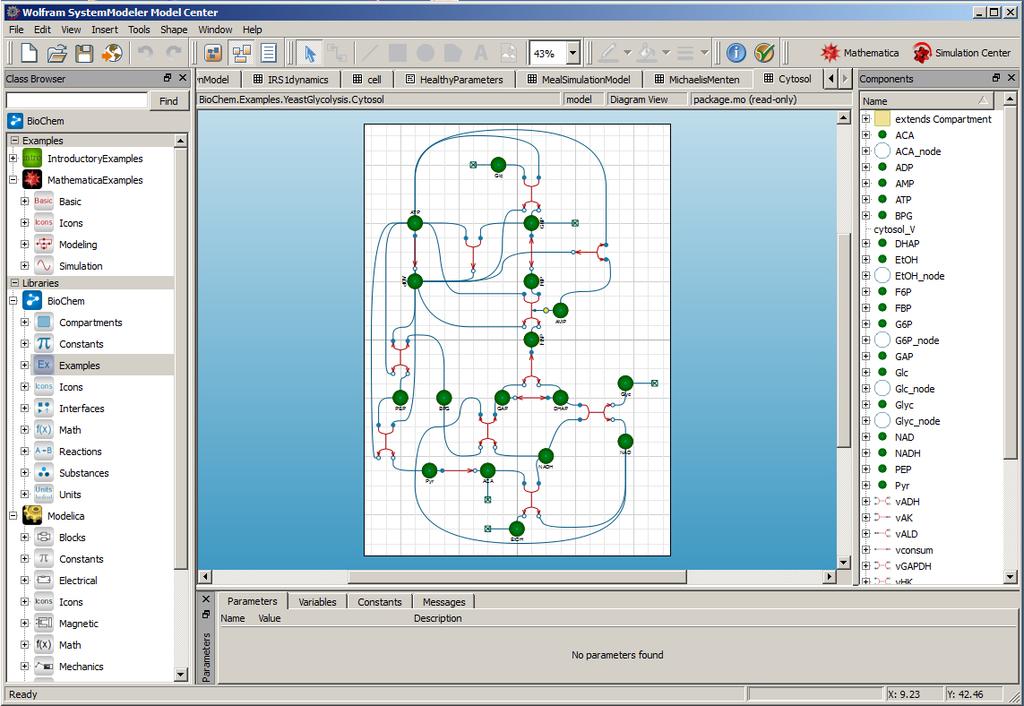Switch to the IRS1dynamics tab
The image size is (1024, 706).
click(x=291, y=80)
